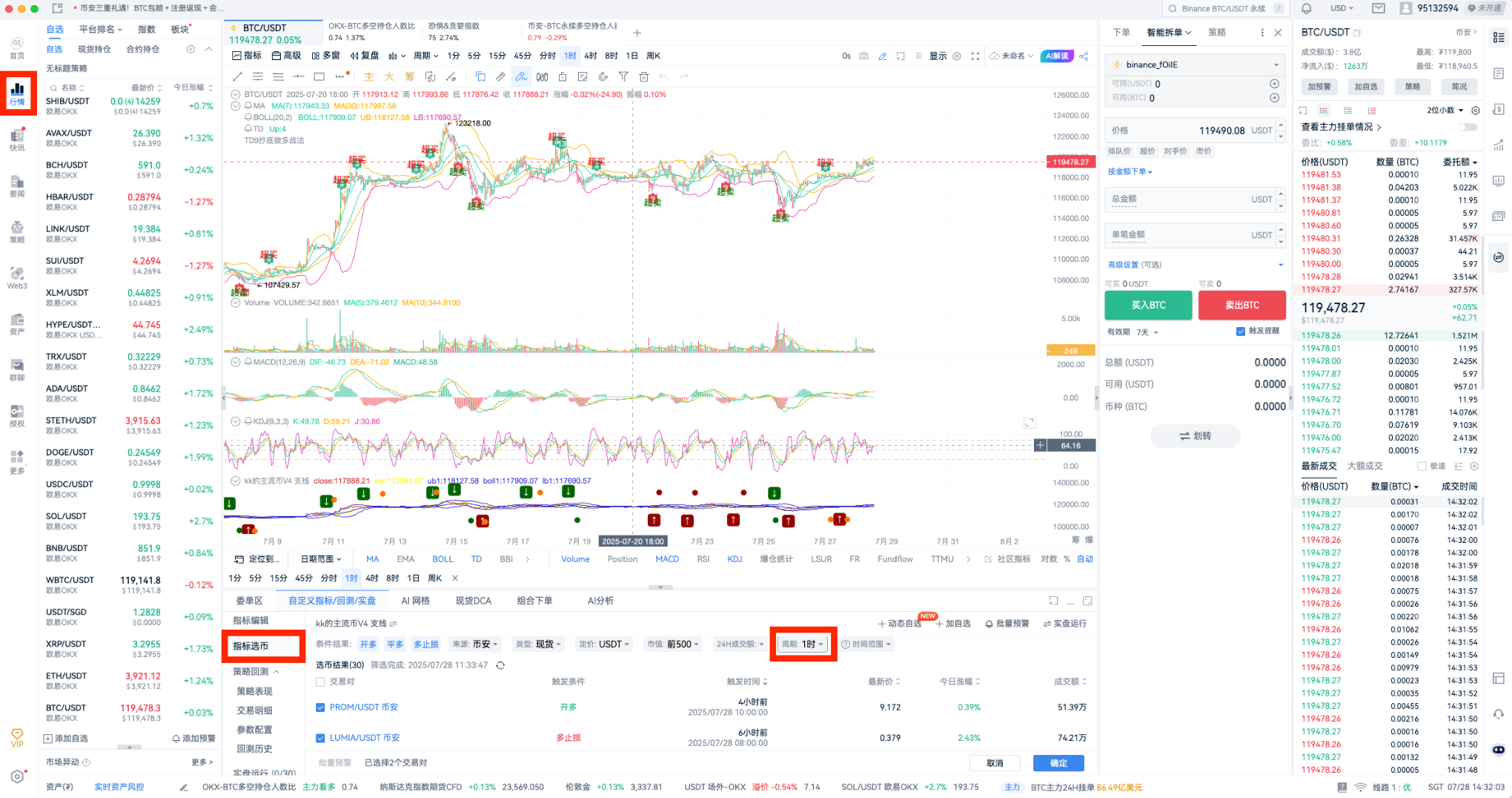Viewport: 1512px width, 798px height.
Task: Toggle the 平多 condition filter
Action: 395,644
